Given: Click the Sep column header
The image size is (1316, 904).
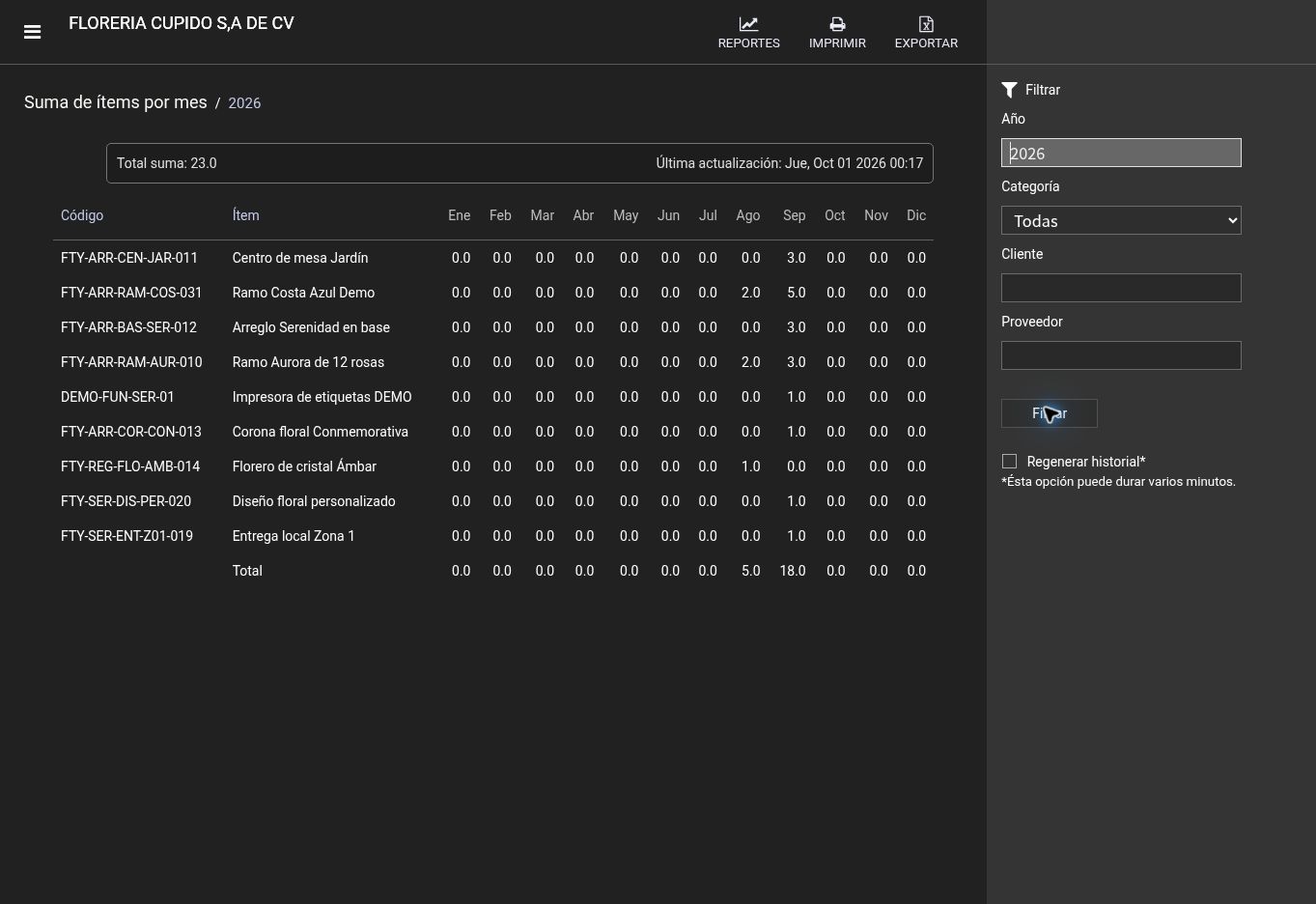Looking at the screenshot, I should pyautogui.click(x=794, y=215).
